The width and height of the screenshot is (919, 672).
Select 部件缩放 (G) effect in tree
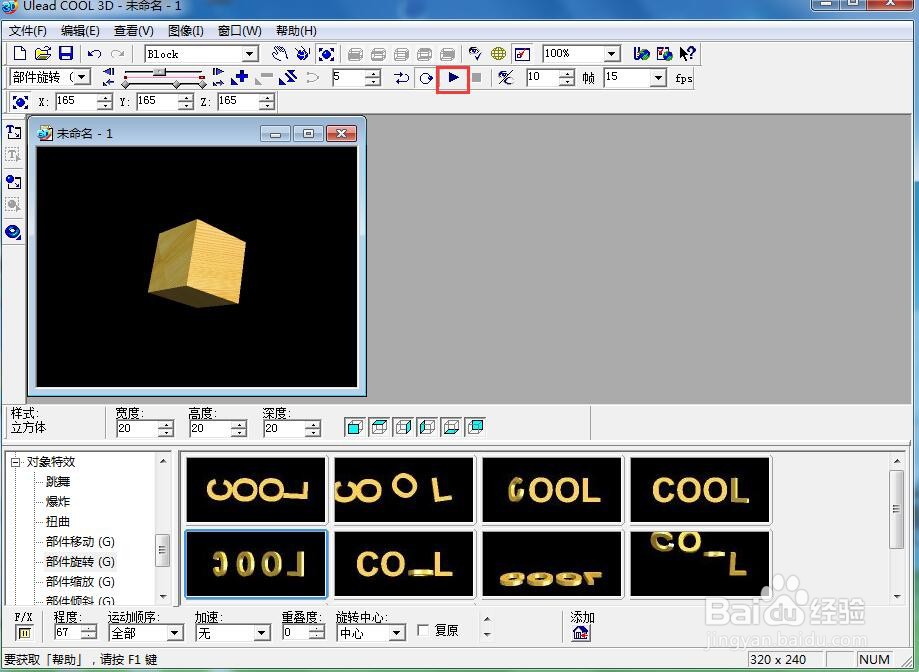80,582
